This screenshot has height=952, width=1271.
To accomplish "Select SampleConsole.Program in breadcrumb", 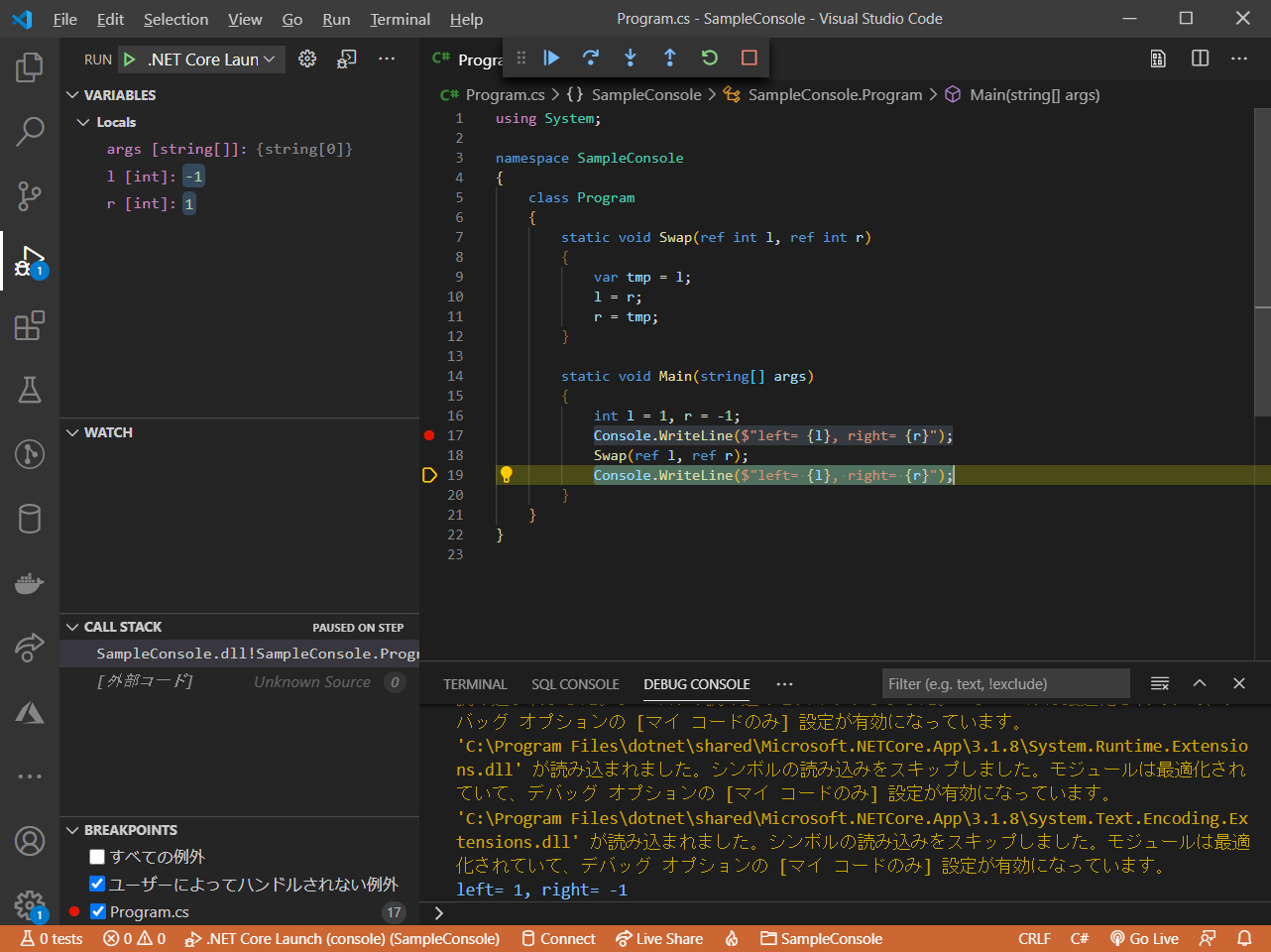I will [x=835, y=95].
